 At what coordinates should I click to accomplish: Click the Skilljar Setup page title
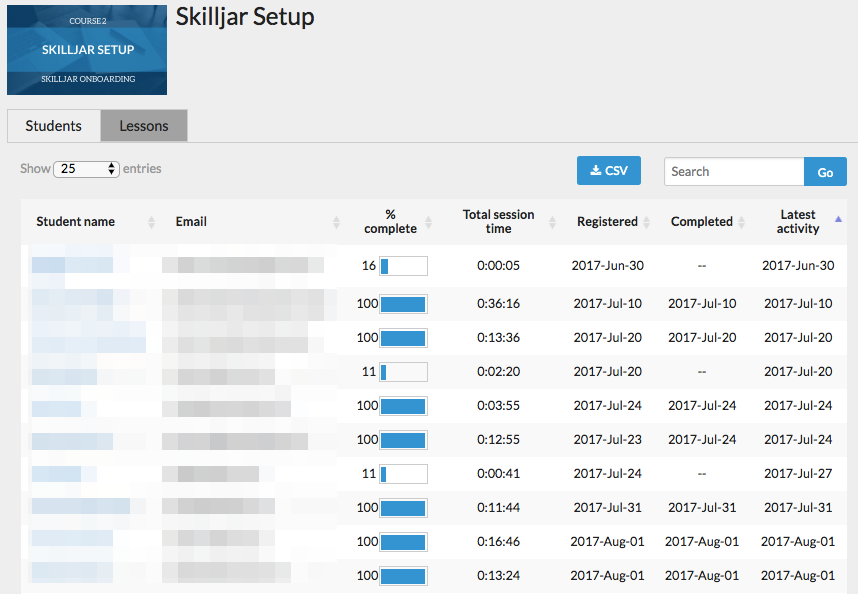coord(245,17)
